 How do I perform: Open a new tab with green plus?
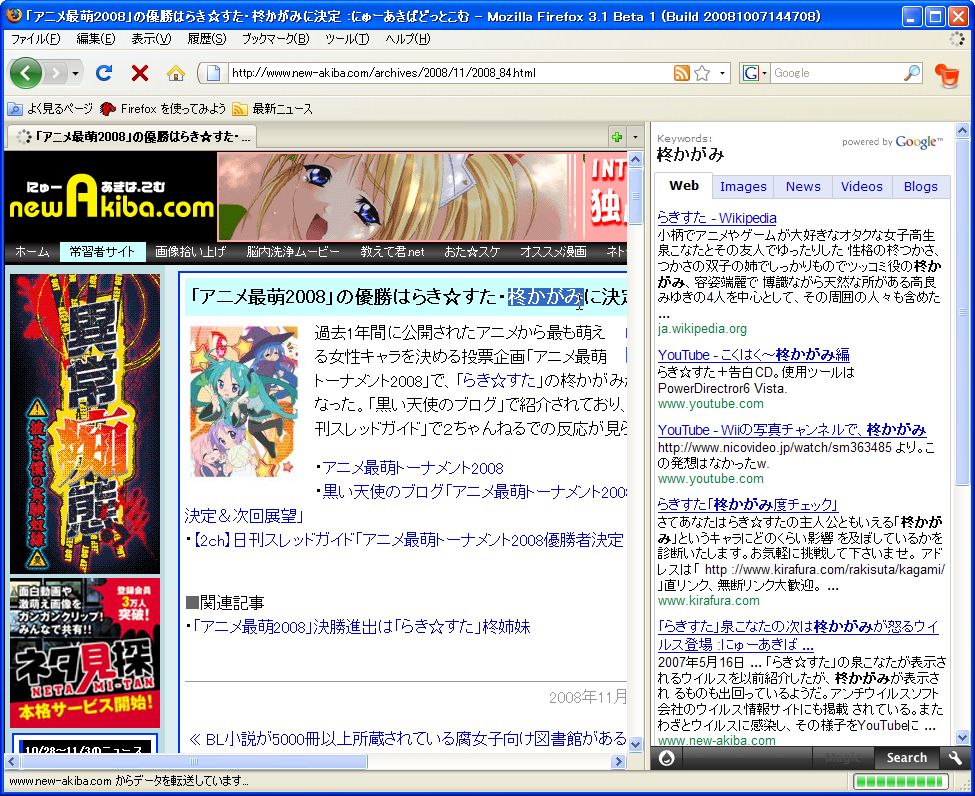point(616,137)
